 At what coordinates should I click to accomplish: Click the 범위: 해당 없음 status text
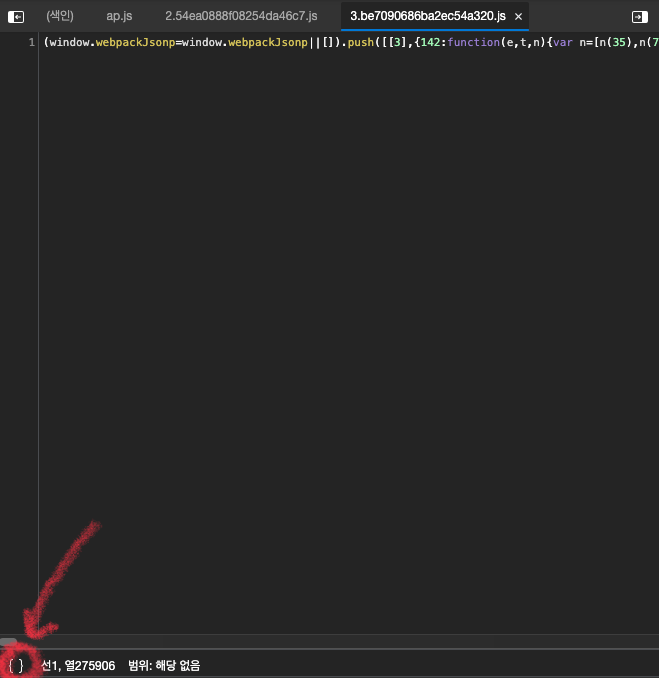(164, 665)
